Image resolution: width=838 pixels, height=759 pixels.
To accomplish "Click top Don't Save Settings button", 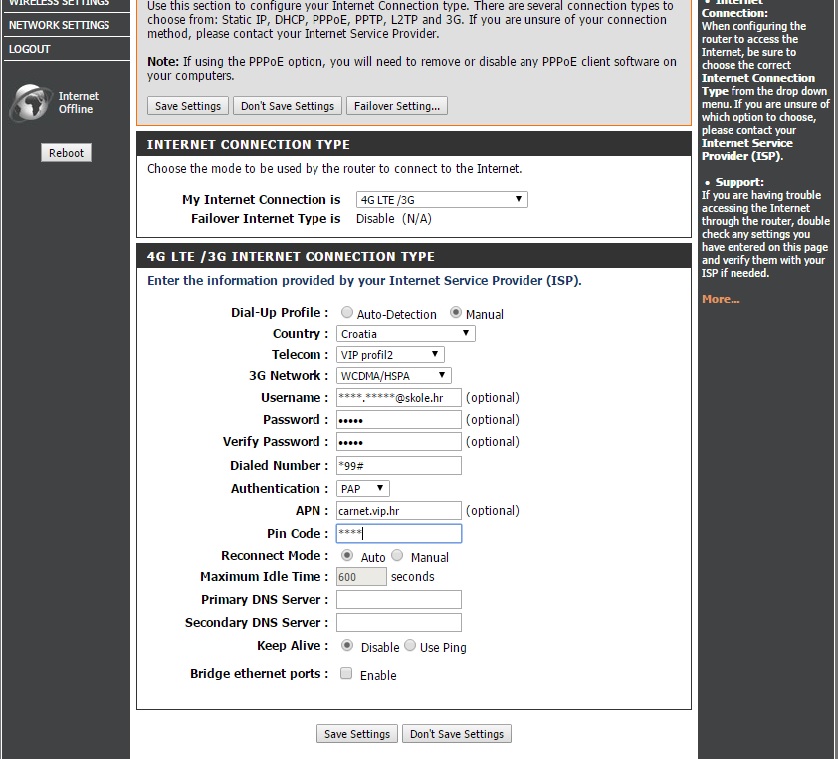I will coord(287,106).
